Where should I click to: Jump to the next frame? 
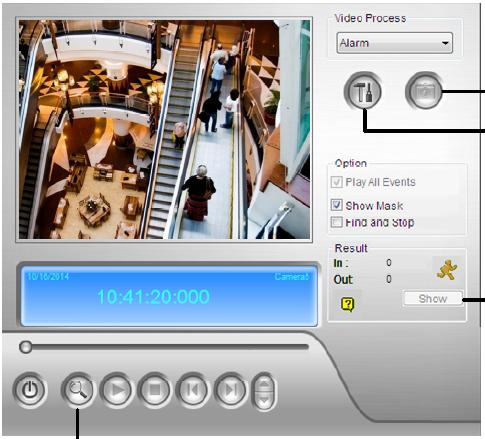(x=230, y=390)
